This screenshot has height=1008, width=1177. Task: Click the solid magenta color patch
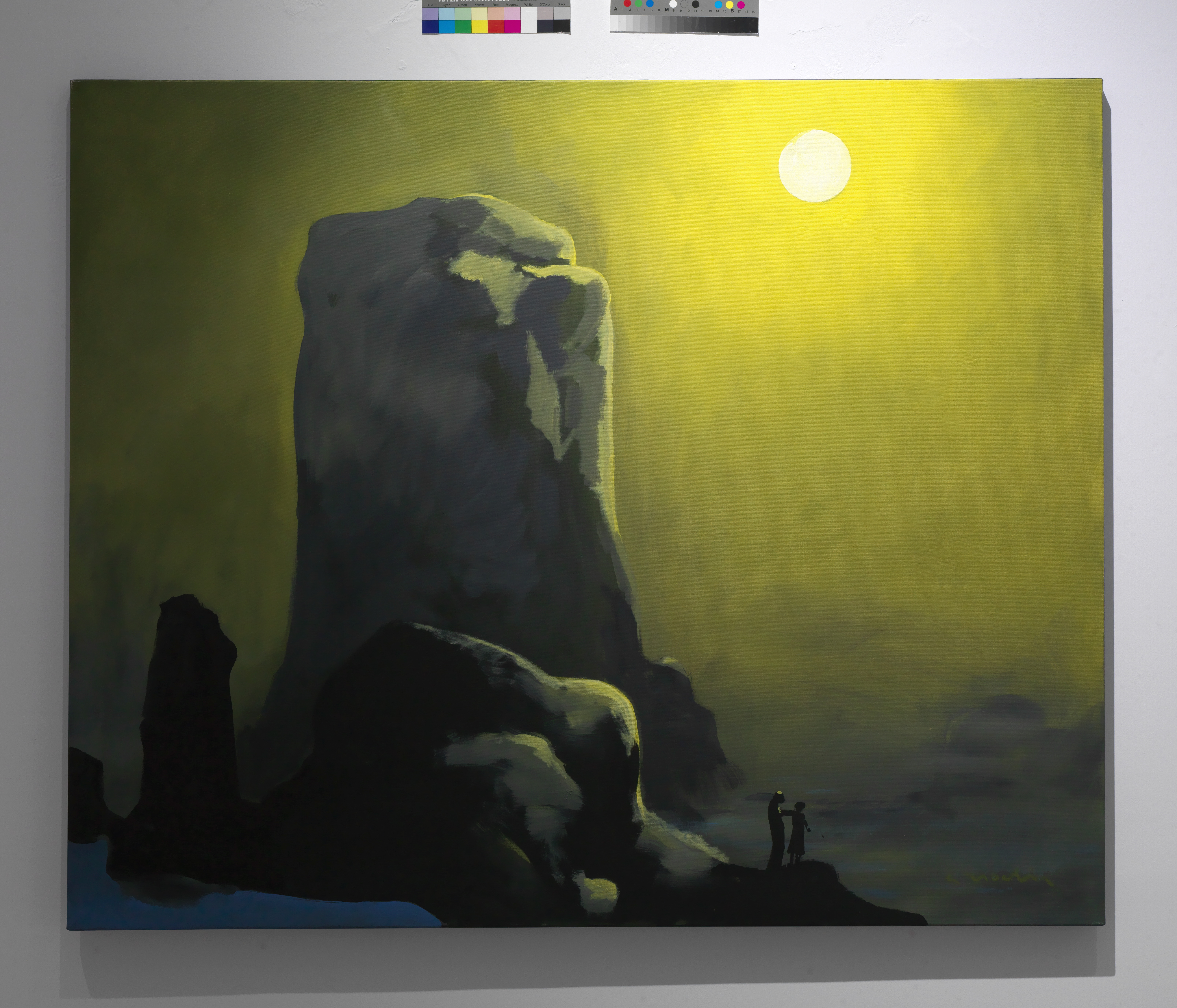(x=512, y=26)
